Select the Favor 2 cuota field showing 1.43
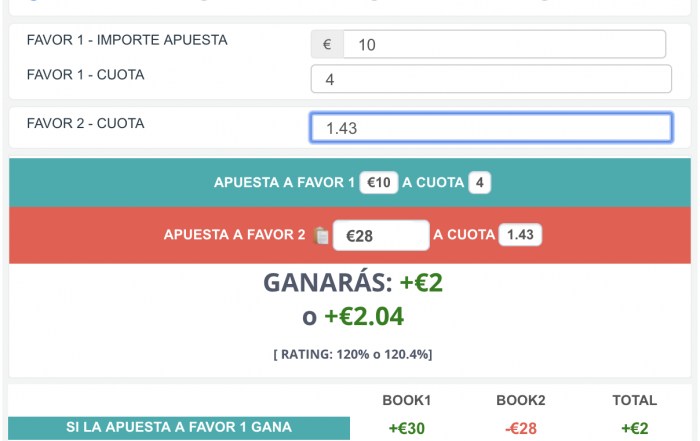 coord(490,128)
